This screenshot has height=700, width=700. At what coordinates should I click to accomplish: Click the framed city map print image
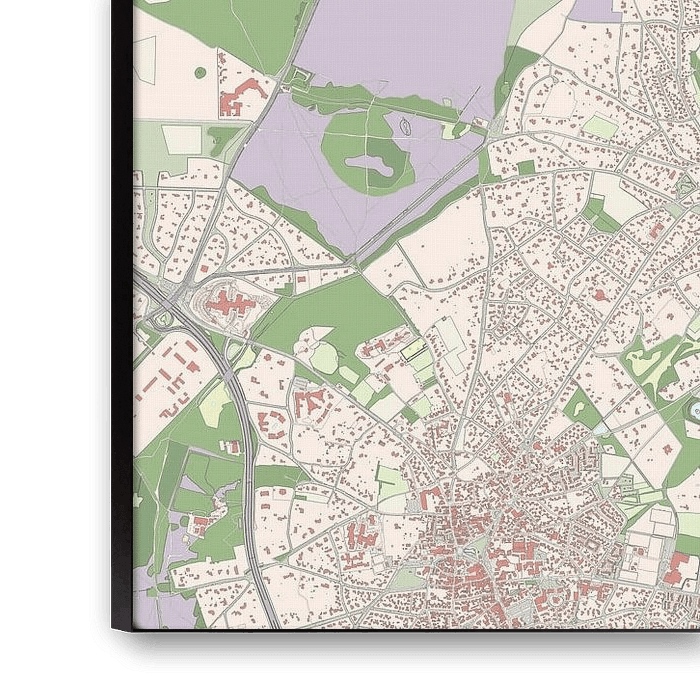click(x=416, y=314)
